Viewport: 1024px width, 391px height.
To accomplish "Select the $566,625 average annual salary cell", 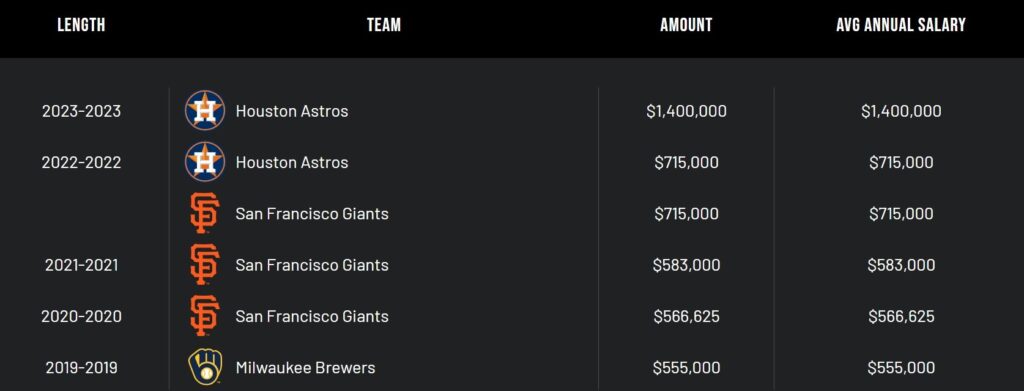I will pyautogui.click(x=901, y=317).
